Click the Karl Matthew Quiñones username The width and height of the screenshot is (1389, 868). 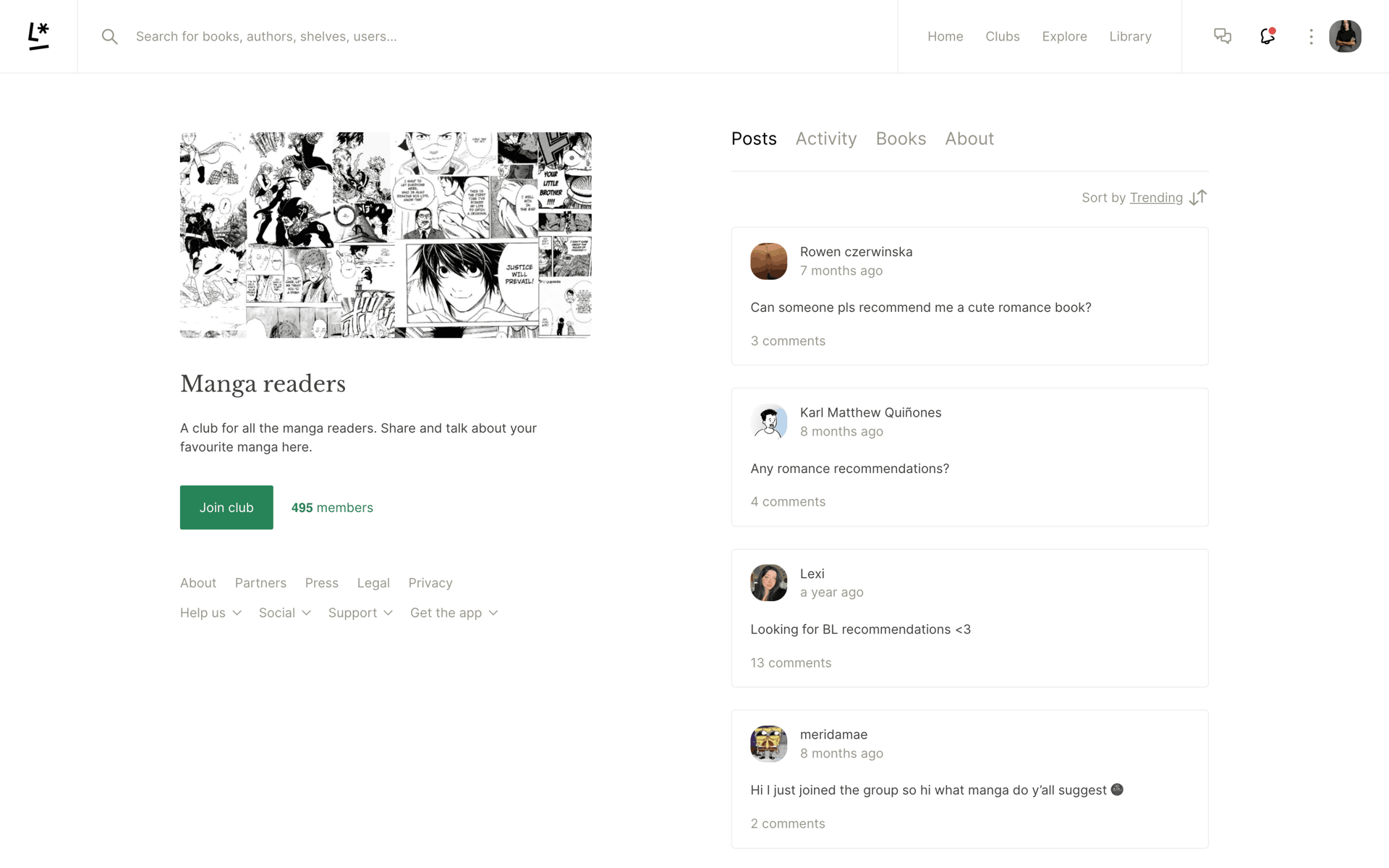[x=870, y=412]
